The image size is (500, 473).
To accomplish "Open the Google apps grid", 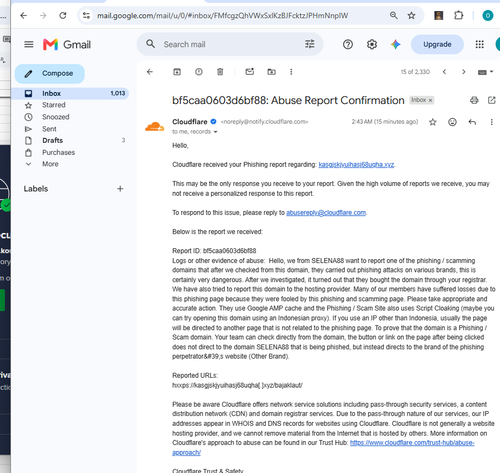I will point(479,44).
